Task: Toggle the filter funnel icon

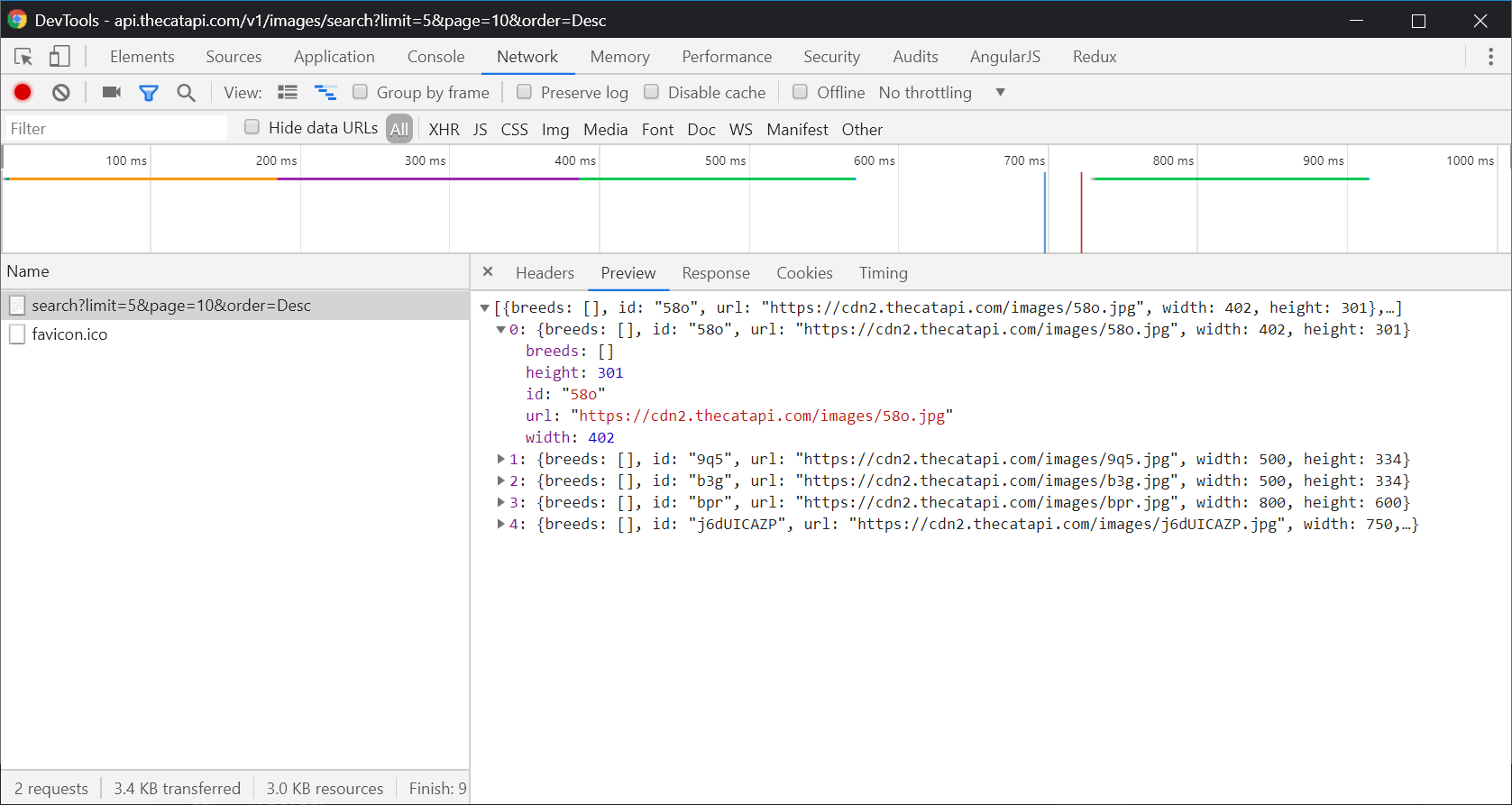Action: click(149, 92)
